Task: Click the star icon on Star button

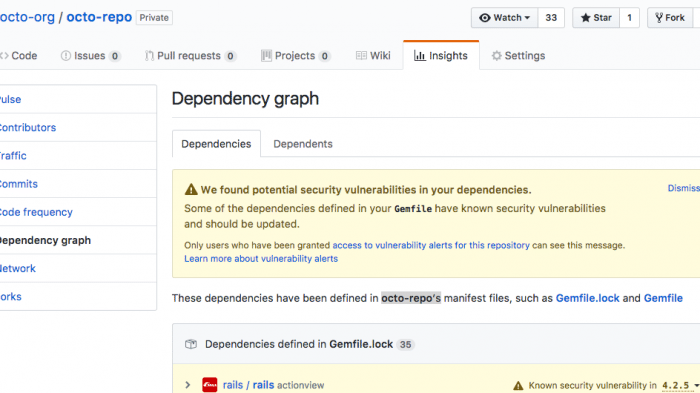Action: [585, 18]
